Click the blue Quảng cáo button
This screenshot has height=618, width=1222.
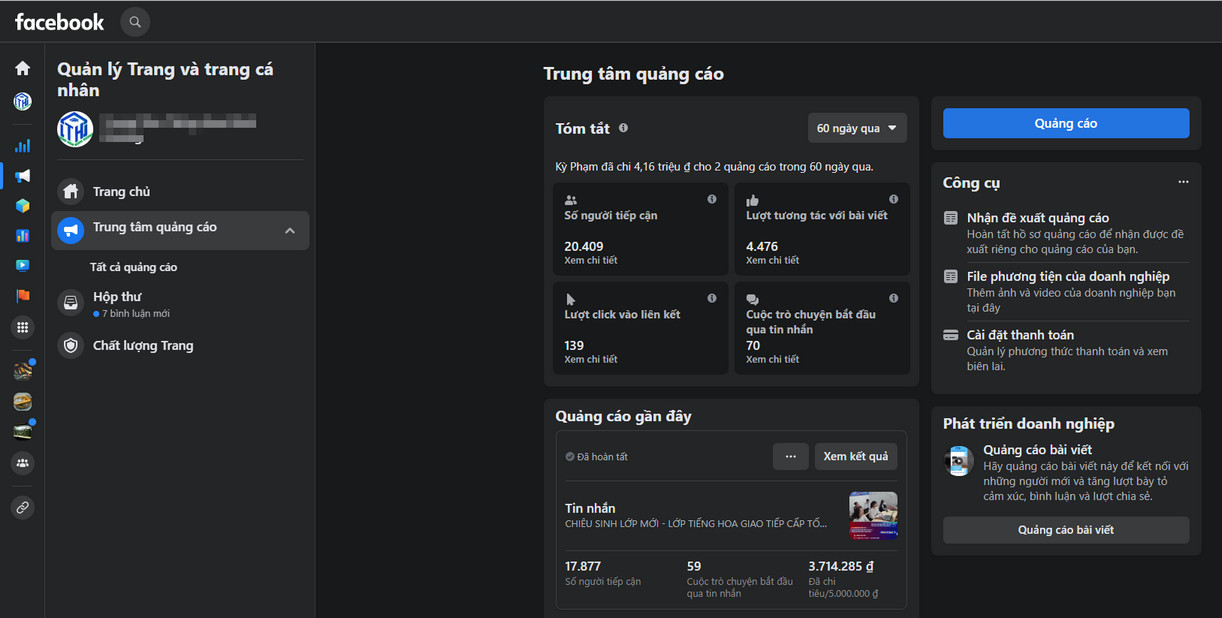click(x=1066, y=123)
